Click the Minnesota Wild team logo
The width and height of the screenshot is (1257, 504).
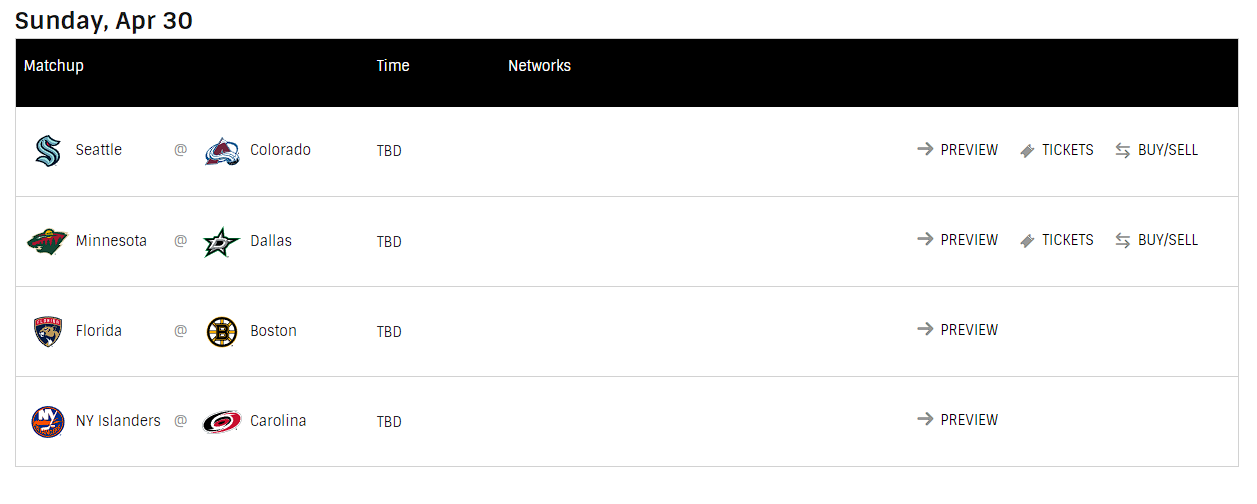tap(47, 241)
